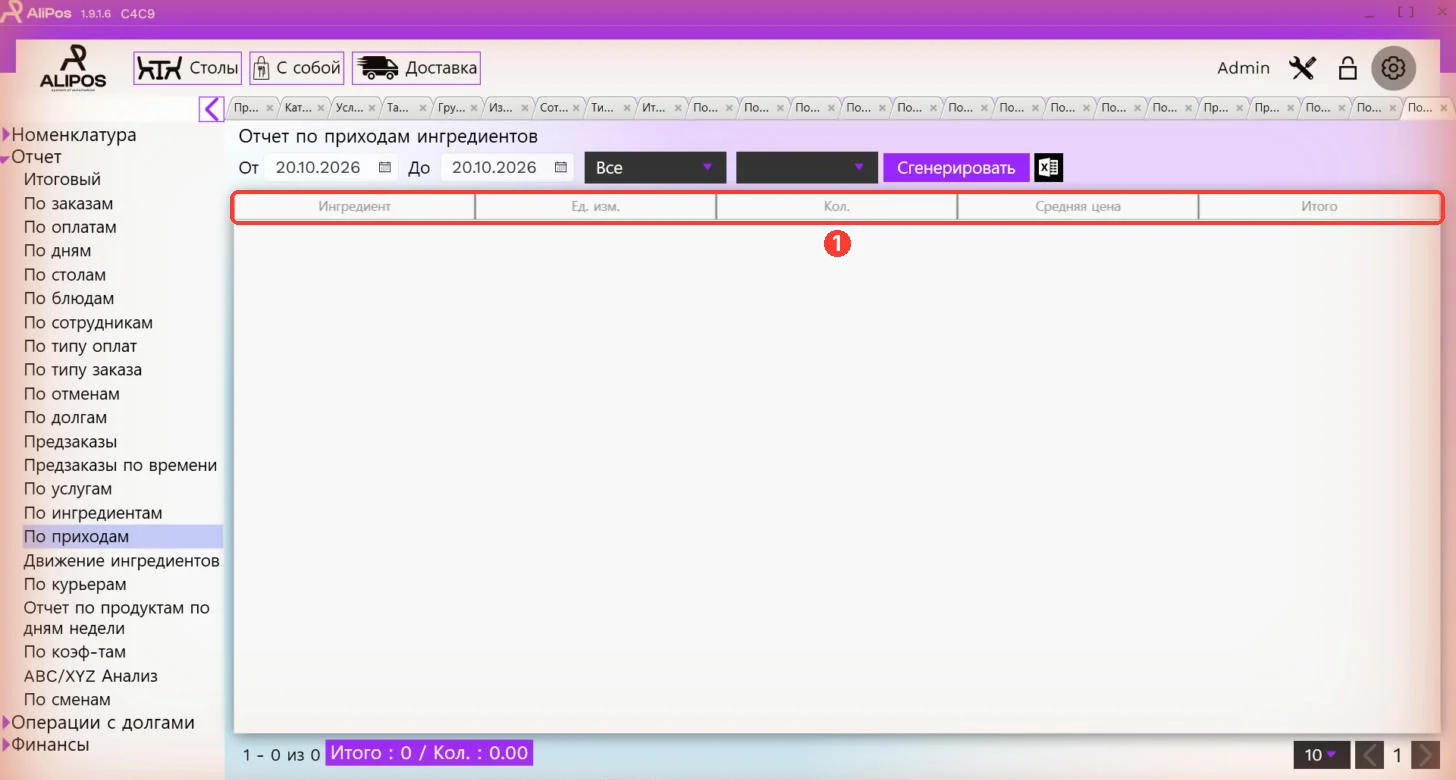Open the Доставка delivery mode
This screenshot has height=780, width=1456.
coord(416,68)
